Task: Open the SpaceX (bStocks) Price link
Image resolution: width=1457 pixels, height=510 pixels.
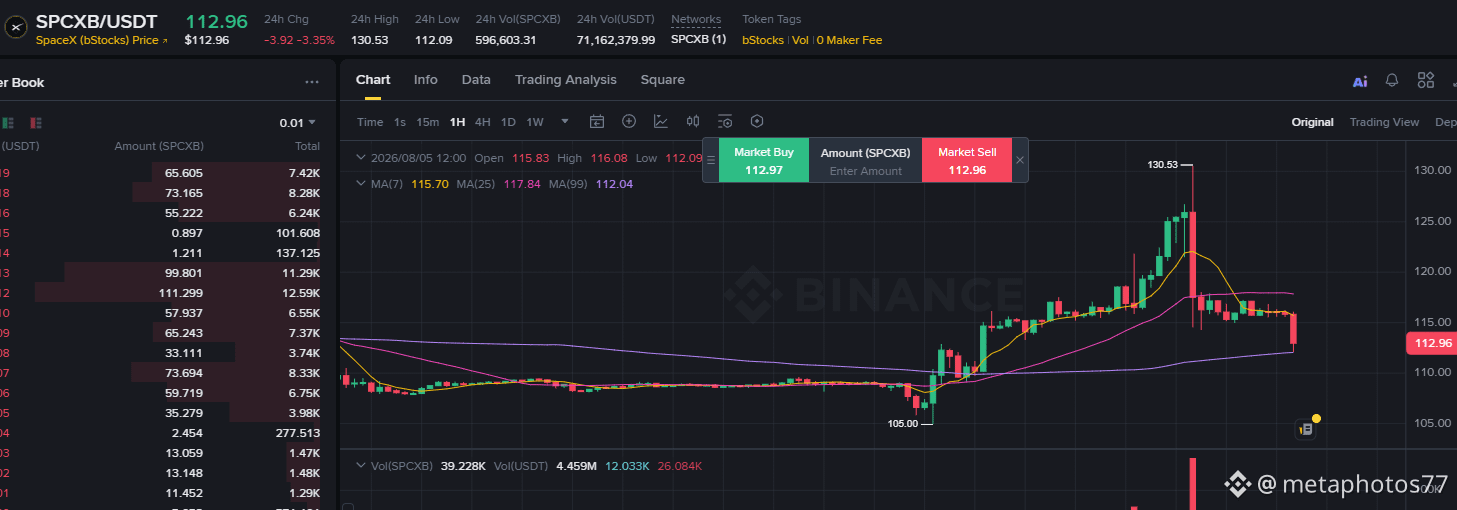Action: (101, 40)
